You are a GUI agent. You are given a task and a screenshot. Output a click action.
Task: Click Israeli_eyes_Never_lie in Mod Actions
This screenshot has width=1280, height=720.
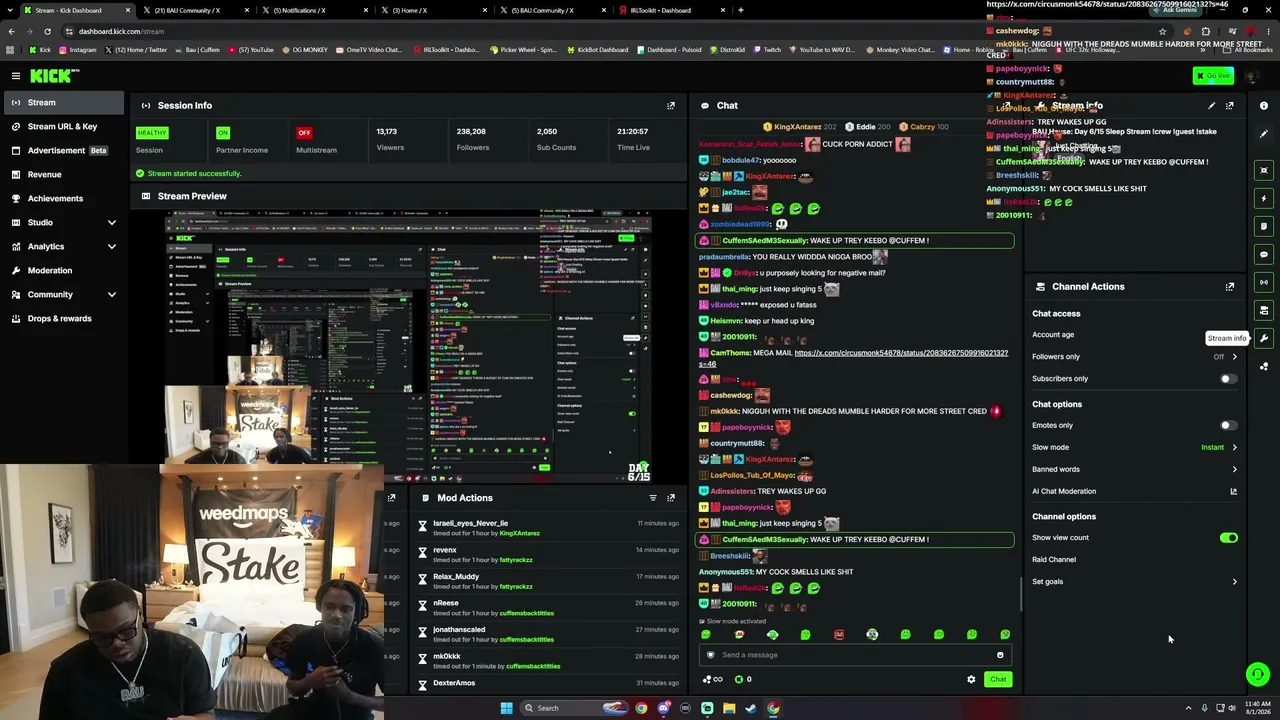coord(470,523)
